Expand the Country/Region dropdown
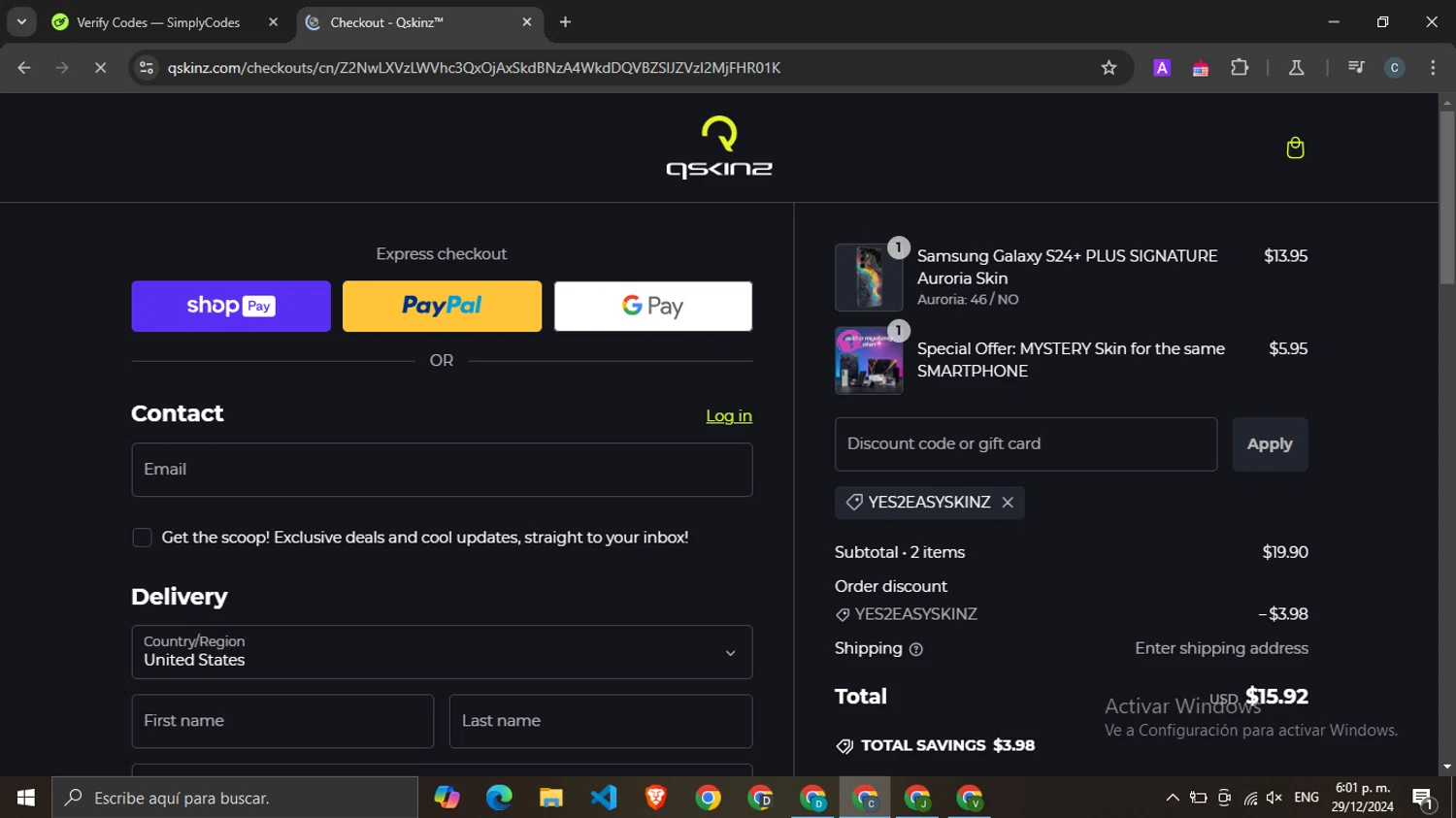 (x=442, y=652)
